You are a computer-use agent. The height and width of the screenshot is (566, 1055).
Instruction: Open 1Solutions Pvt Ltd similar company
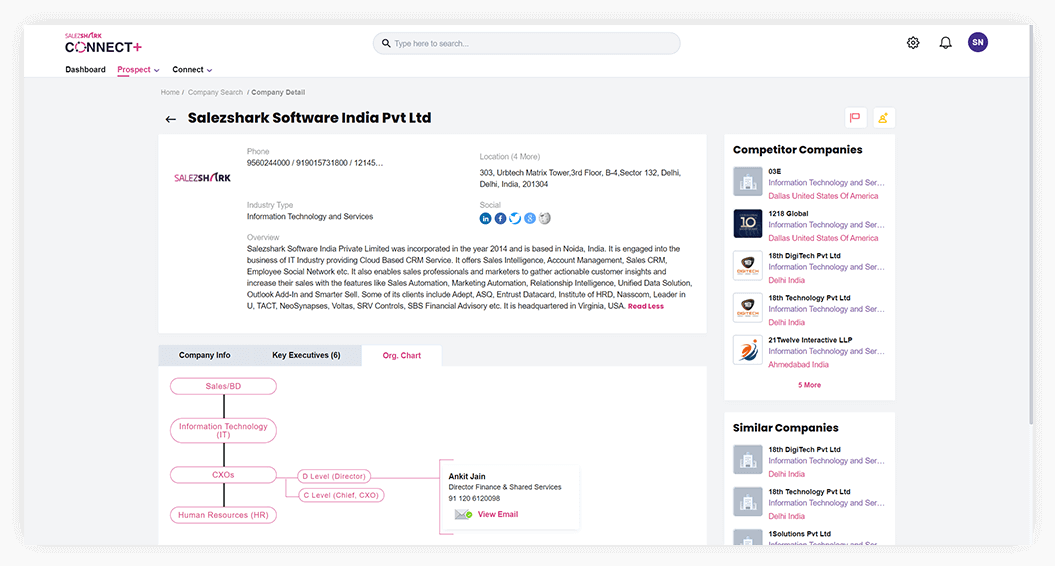[799, 534]
